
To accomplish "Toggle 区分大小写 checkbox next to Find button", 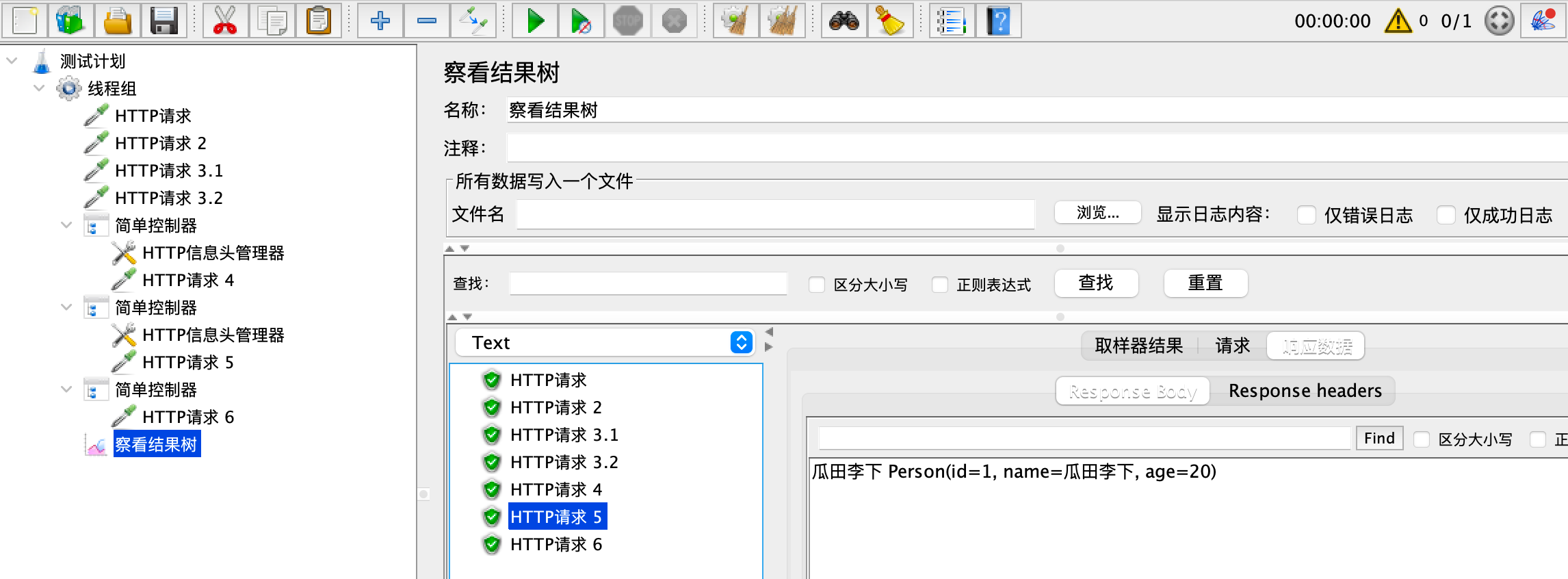I will [1422, 439].
